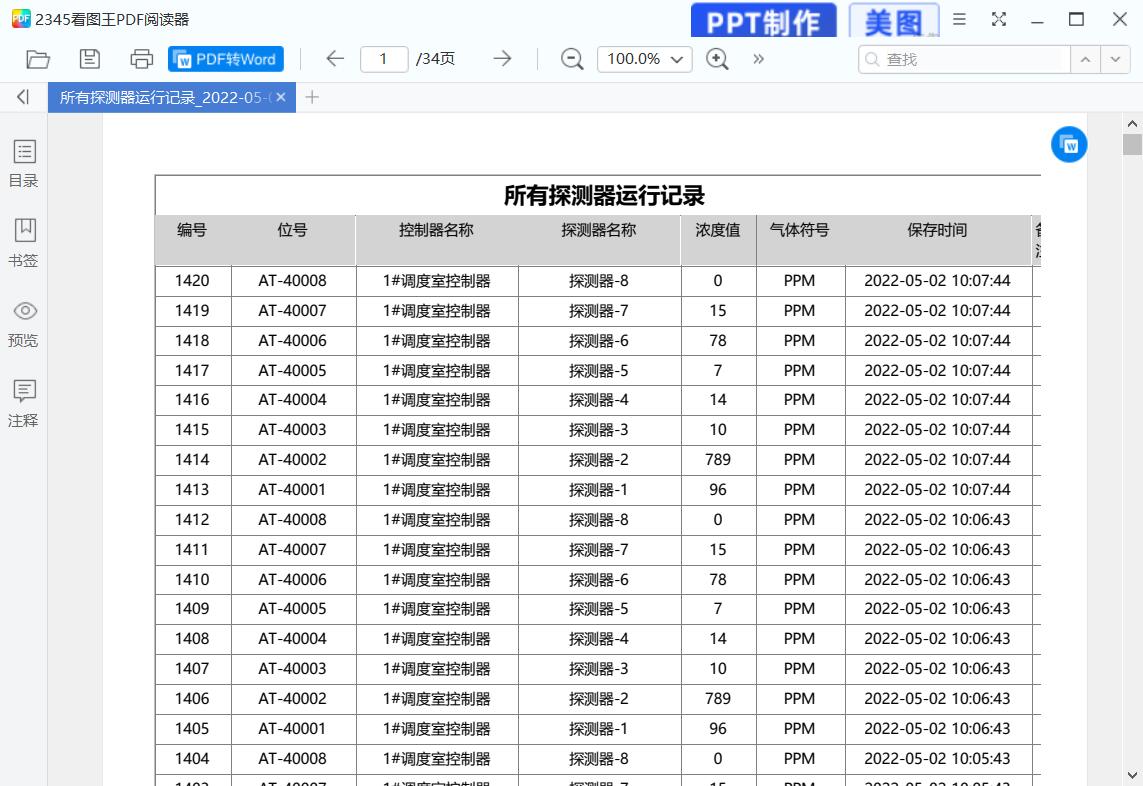Click the zoom out magnifier icon
The width and height of the screenshot is (1143, 786).
pos(572,59)
